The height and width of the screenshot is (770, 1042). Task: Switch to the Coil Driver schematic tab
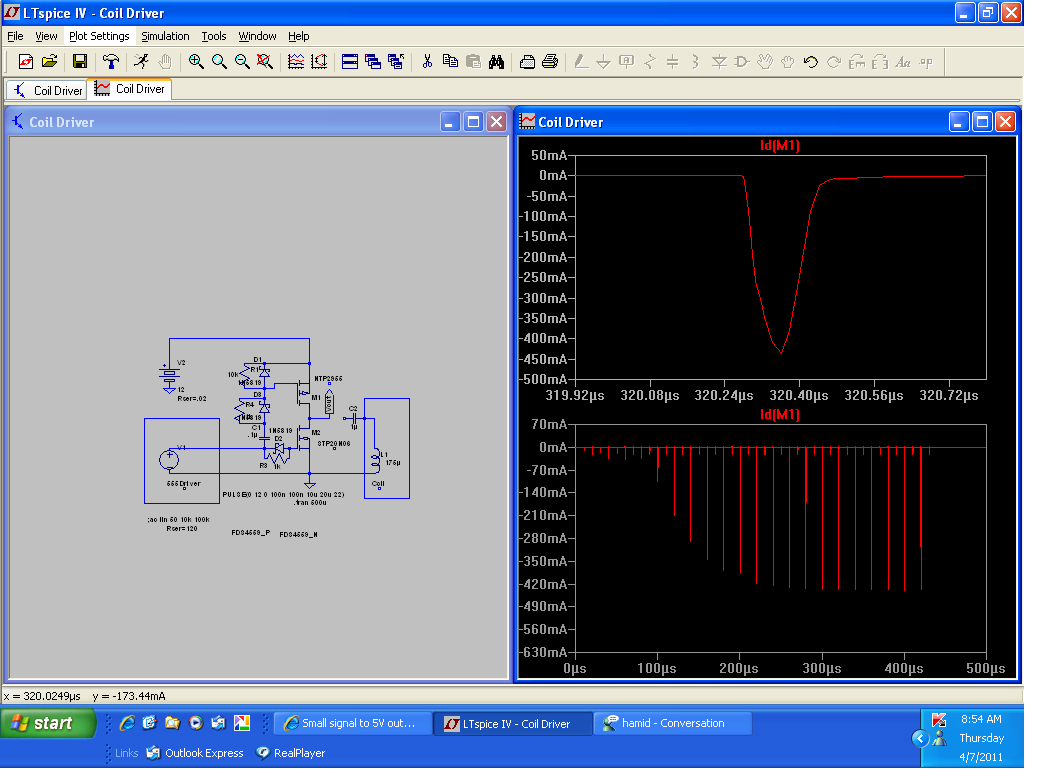click(47, 90)
